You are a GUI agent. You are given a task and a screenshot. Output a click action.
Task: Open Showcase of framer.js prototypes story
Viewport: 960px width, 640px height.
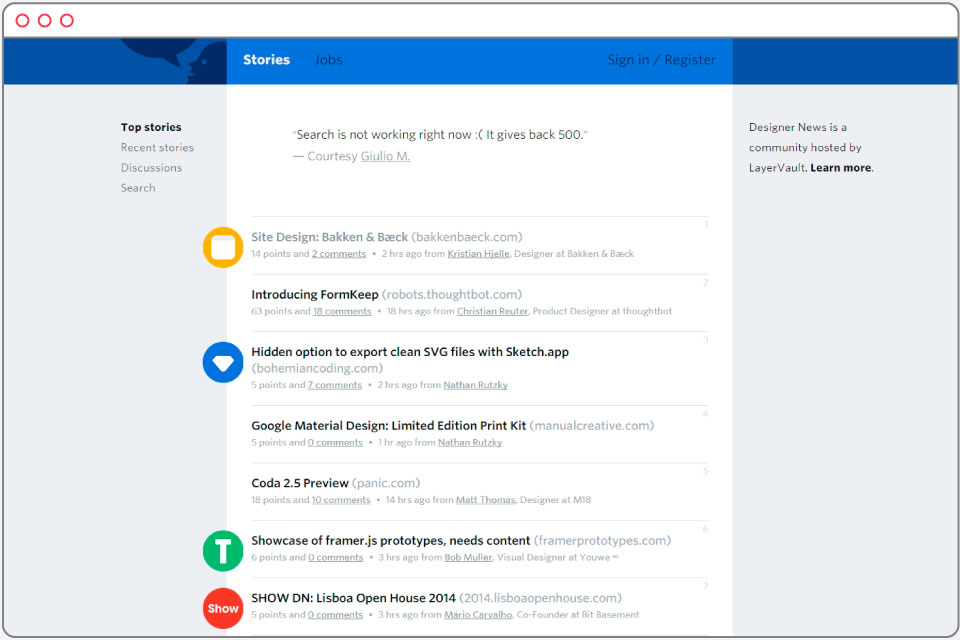point(391,541)
